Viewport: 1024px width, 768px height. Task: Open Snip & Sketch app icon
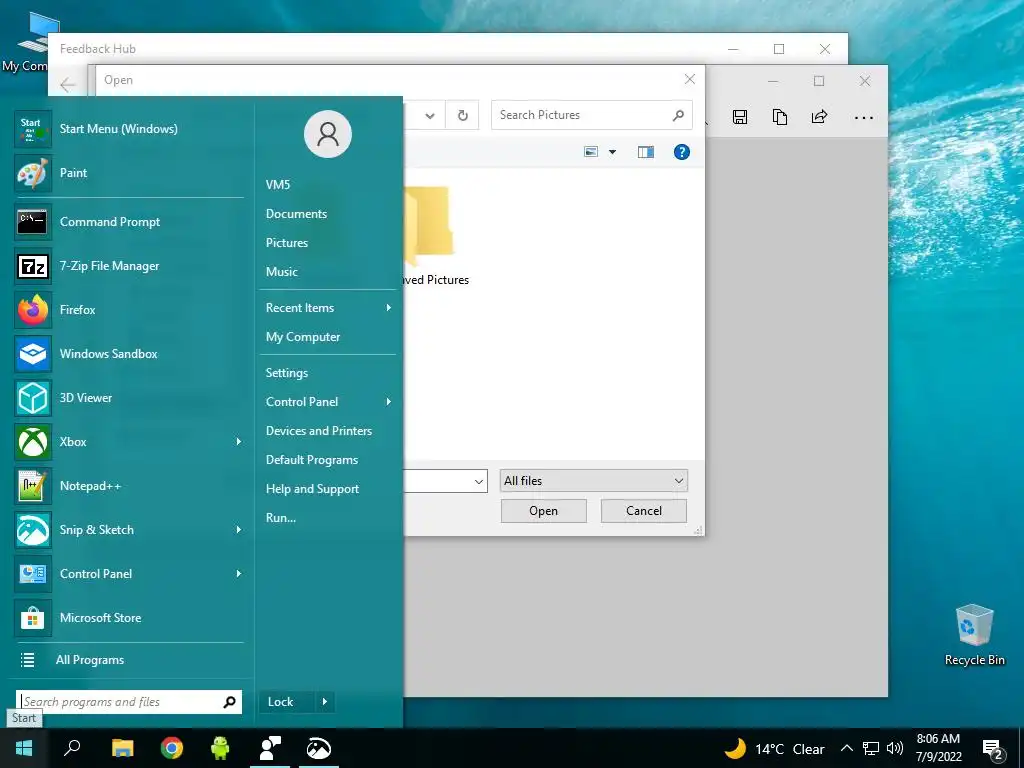point(33,530)
